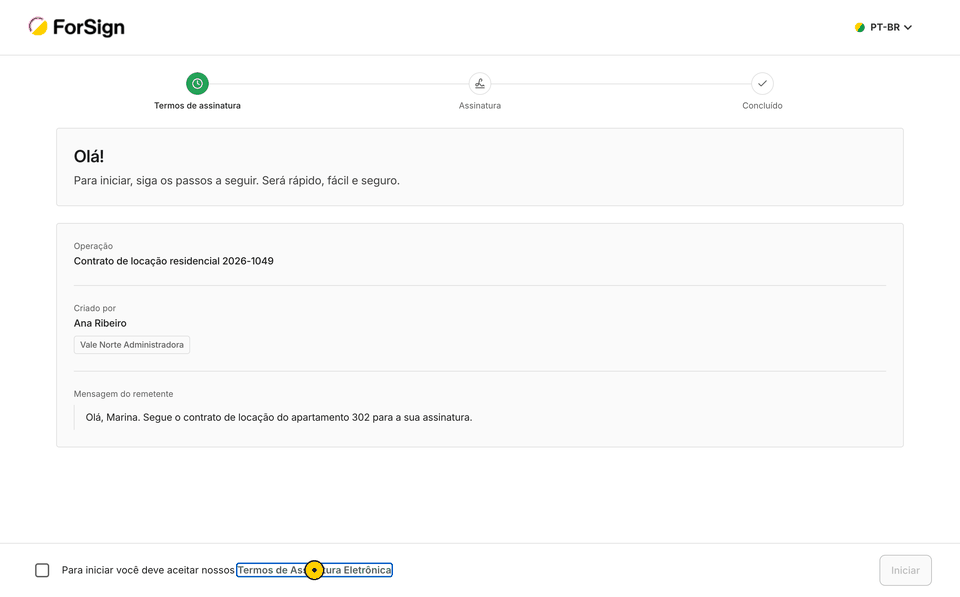Select the Concluído step label

(762, 105)
